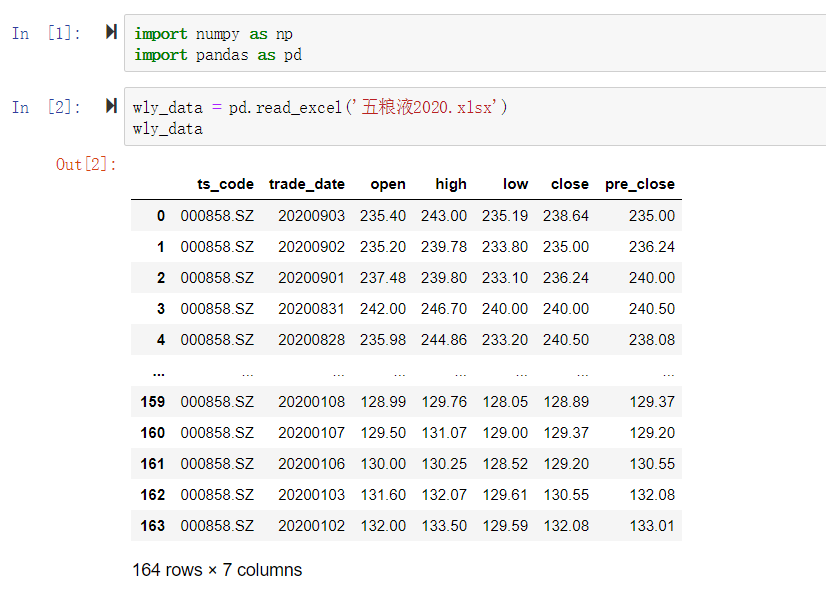Select row index 3 label
This screenshot has height=590, width=826.
click(x=161, y=309)
